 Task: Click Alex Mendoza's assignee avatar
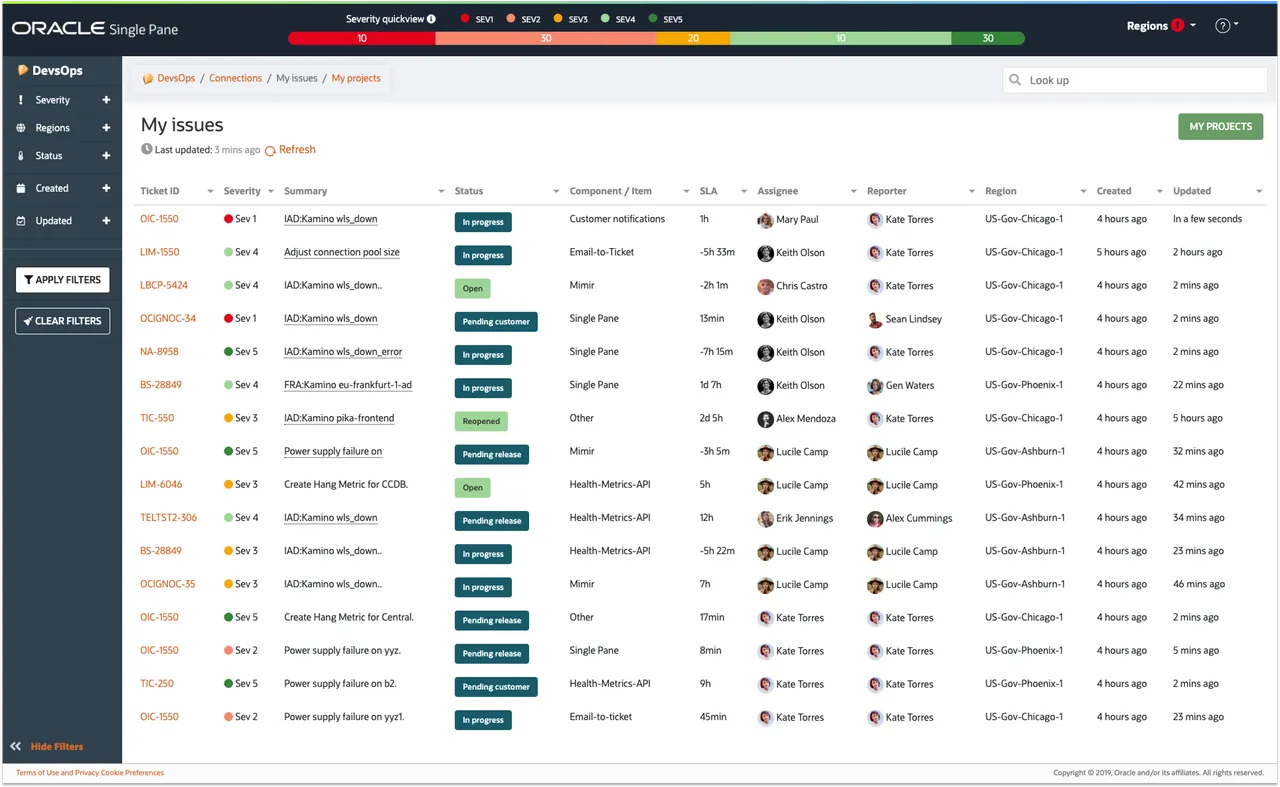coord(765,419)
